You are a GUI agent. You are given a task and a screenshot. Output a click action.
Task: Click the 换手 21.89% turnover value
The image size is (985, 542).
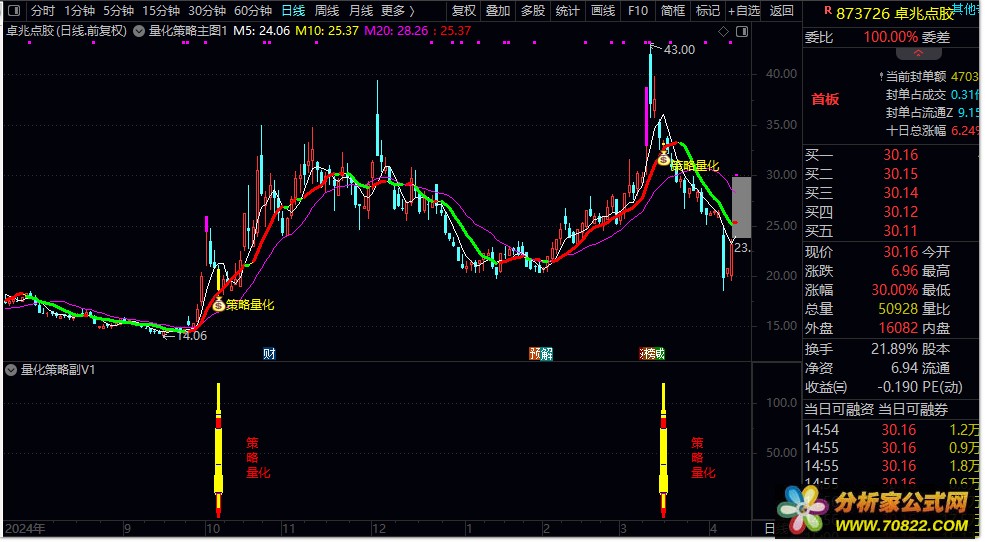(x=894, y=349)
